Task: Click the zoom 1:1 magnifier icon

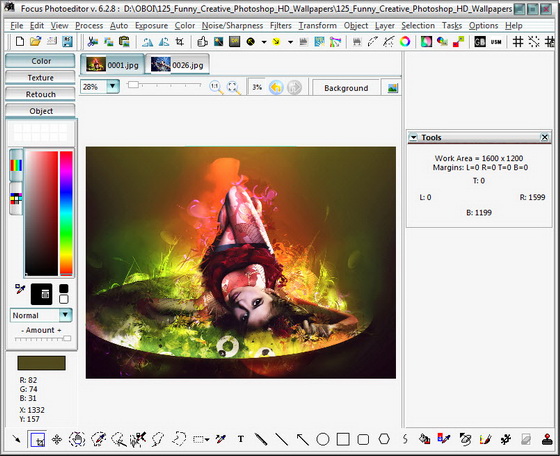Action: (215, 87)
